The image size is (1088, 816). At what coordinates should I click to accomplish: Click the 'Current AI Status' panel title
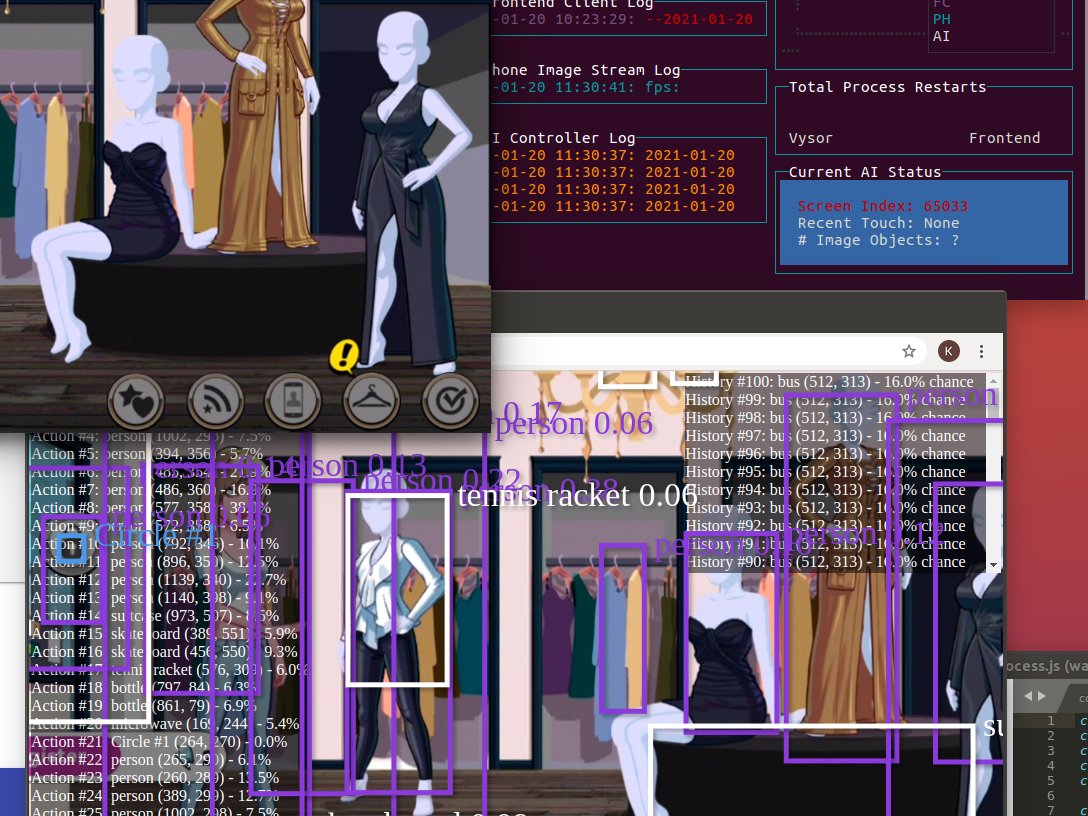pos(865,172)
